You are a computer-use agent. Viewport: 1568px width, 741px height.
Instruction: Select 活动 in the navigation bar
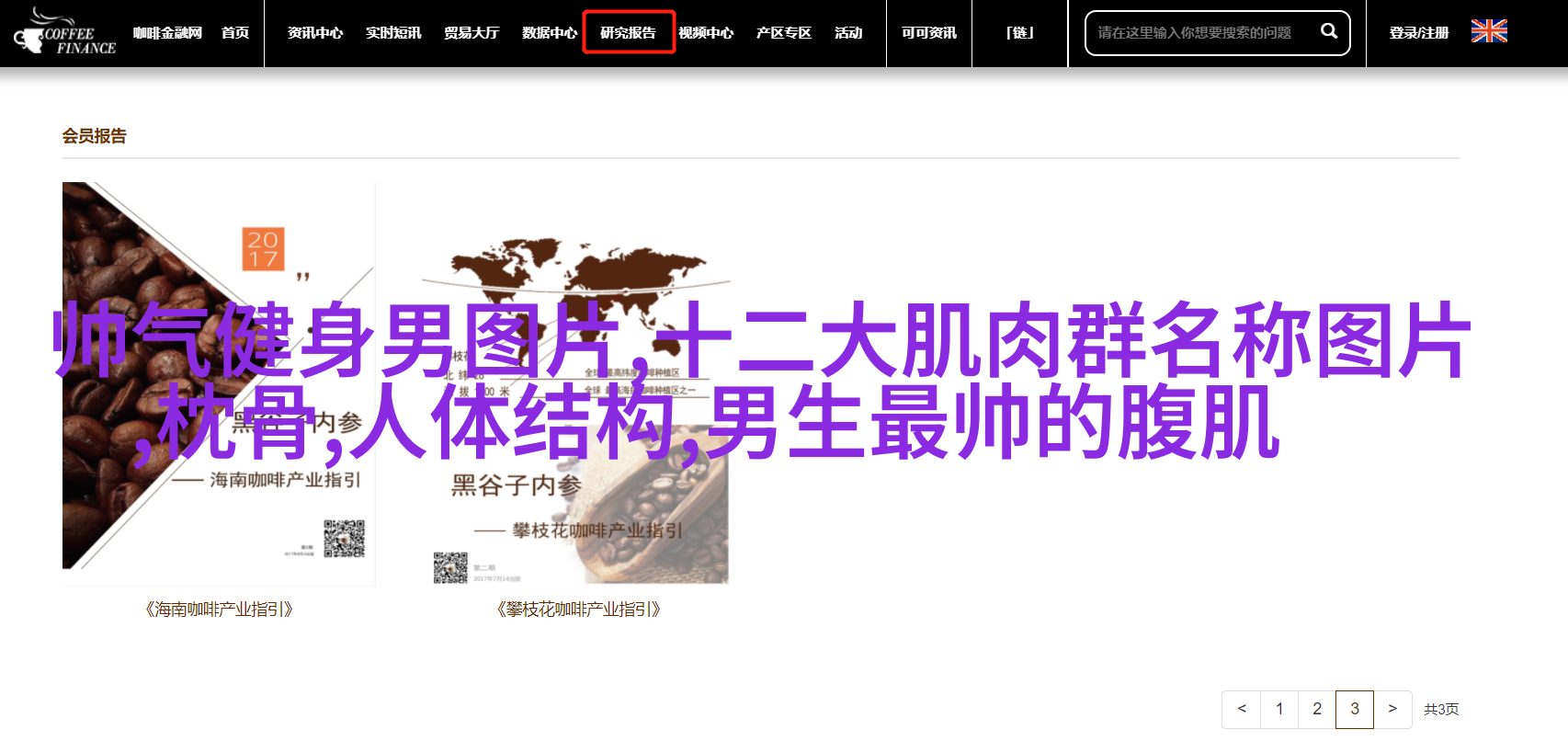click(x=847, y=33)
